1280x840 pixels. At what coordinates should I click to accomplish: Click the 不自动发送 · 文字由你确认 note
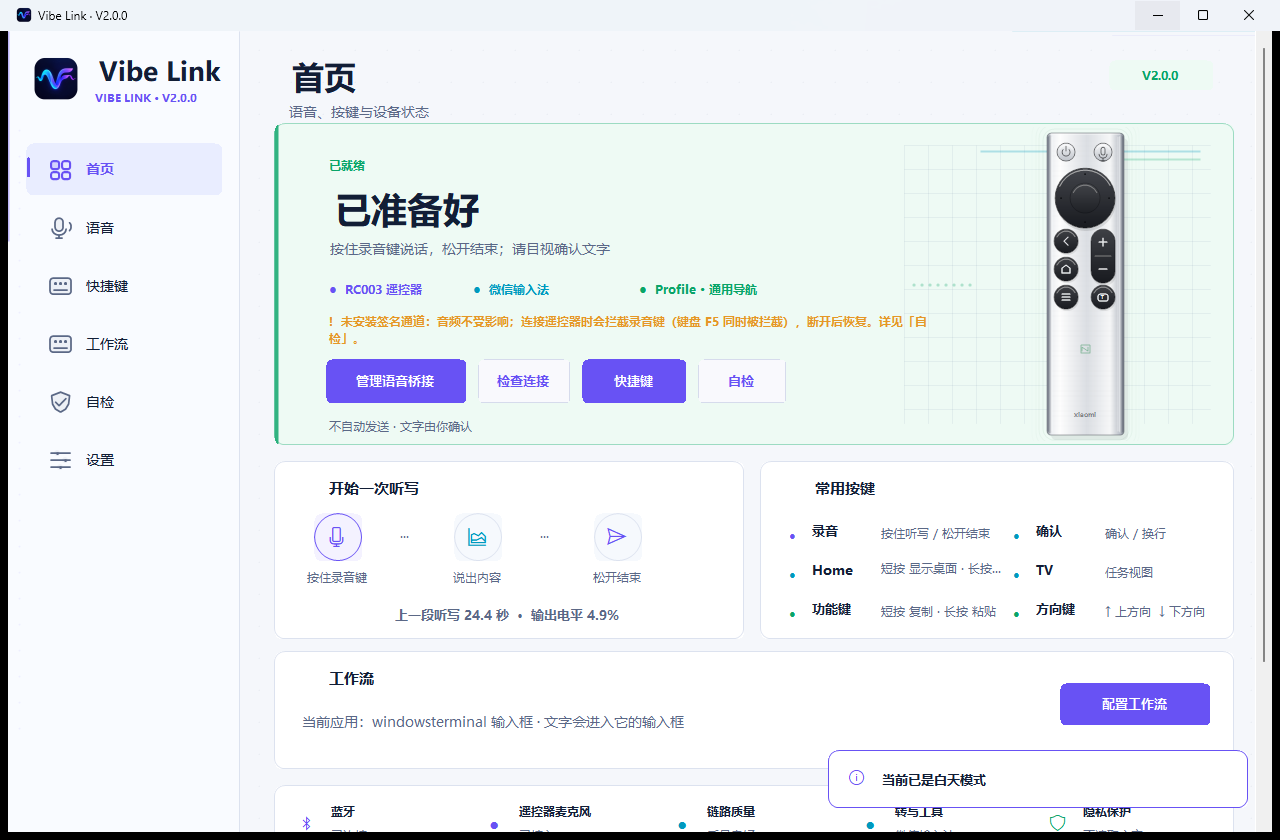click(x=400, y=427)
